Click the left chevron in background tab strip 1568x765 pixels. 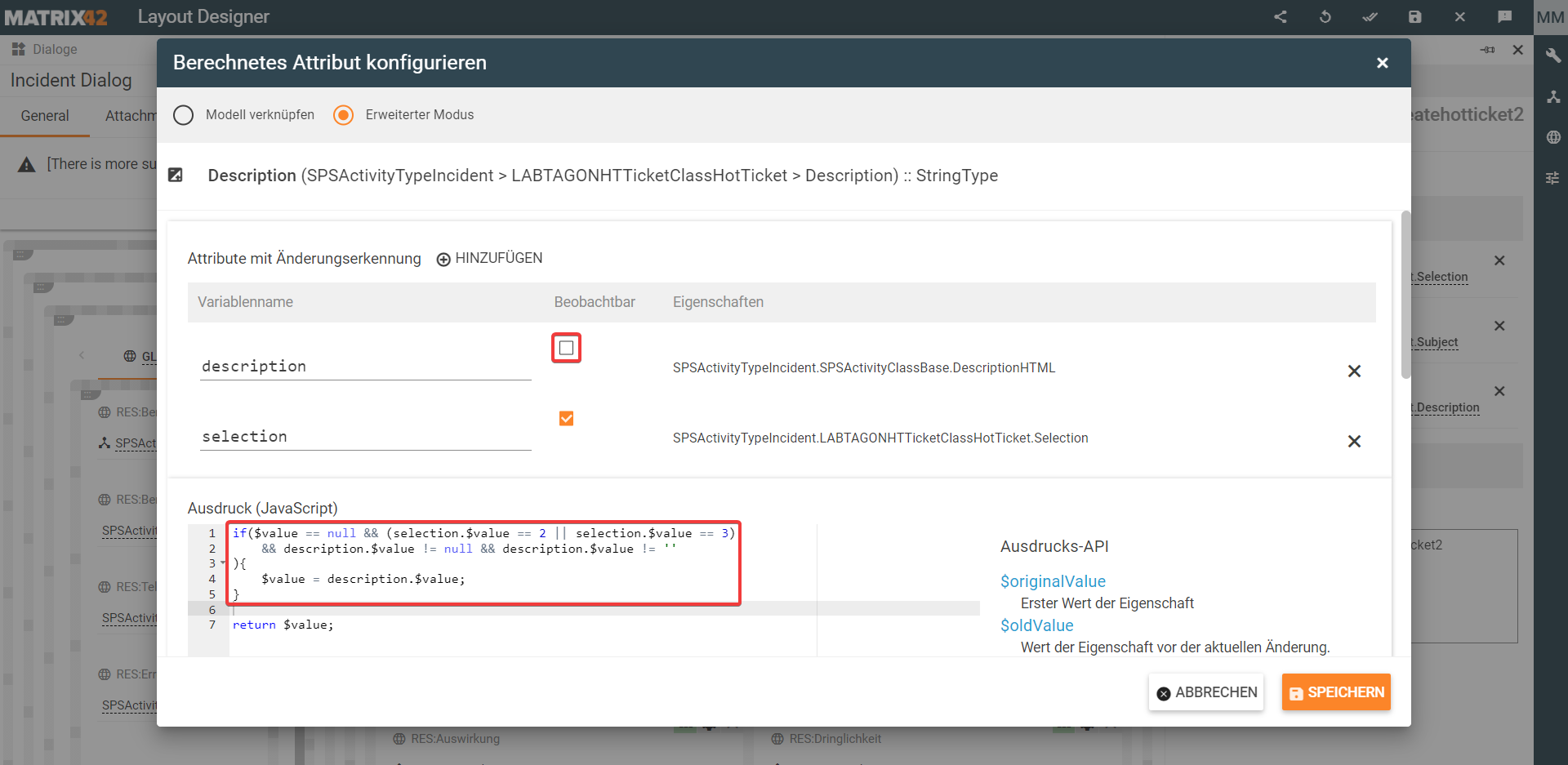click(82, 355)
